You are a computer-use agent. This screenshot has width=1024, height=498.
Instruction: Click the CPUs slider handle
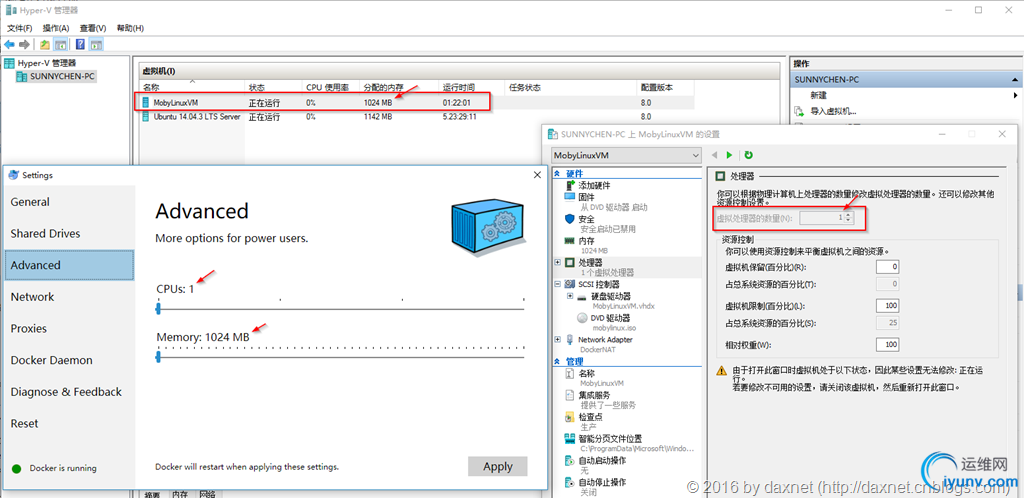pos(158,308)
